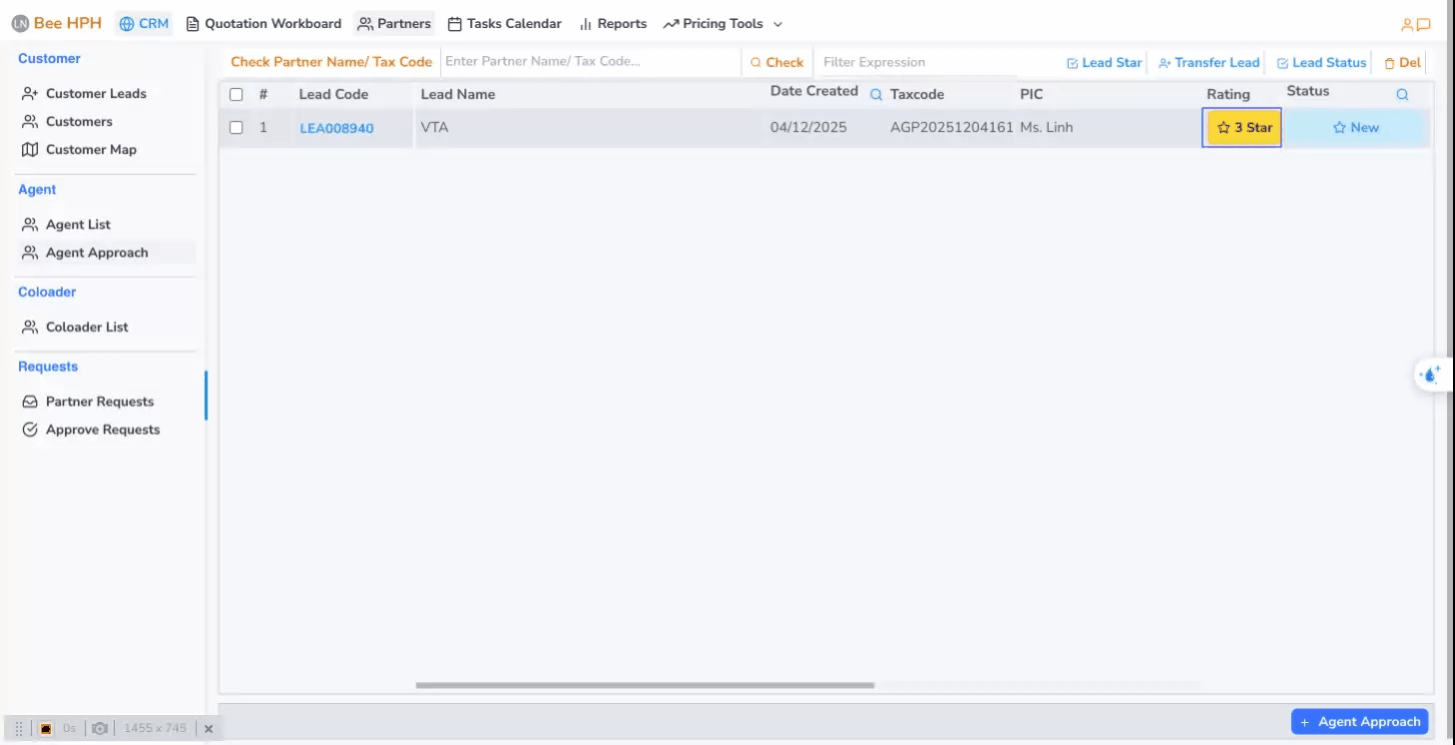The height and width of the screenshot is (745, 1455).
Task: Switch to the Quotation Workboard tab
Action: (x=264, y=24)
